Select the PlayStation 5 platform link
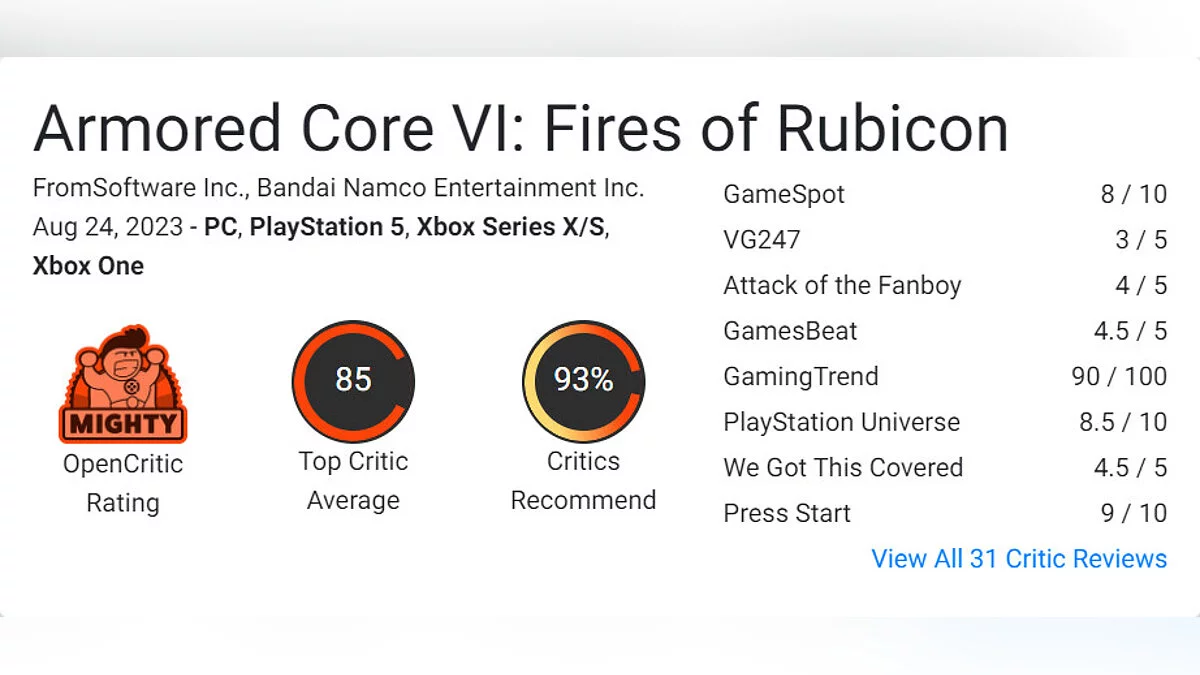Viewport: 1200px width, 675px height. [x=327, y=227]
